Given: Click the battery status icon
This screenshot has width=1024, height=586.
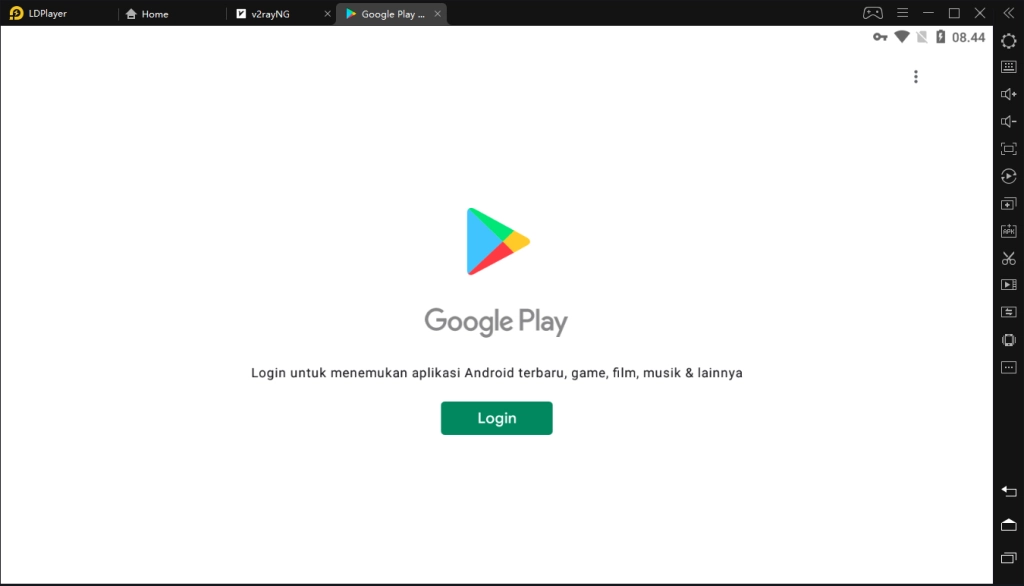Looking at the screenshot, I should pos(940,37).
